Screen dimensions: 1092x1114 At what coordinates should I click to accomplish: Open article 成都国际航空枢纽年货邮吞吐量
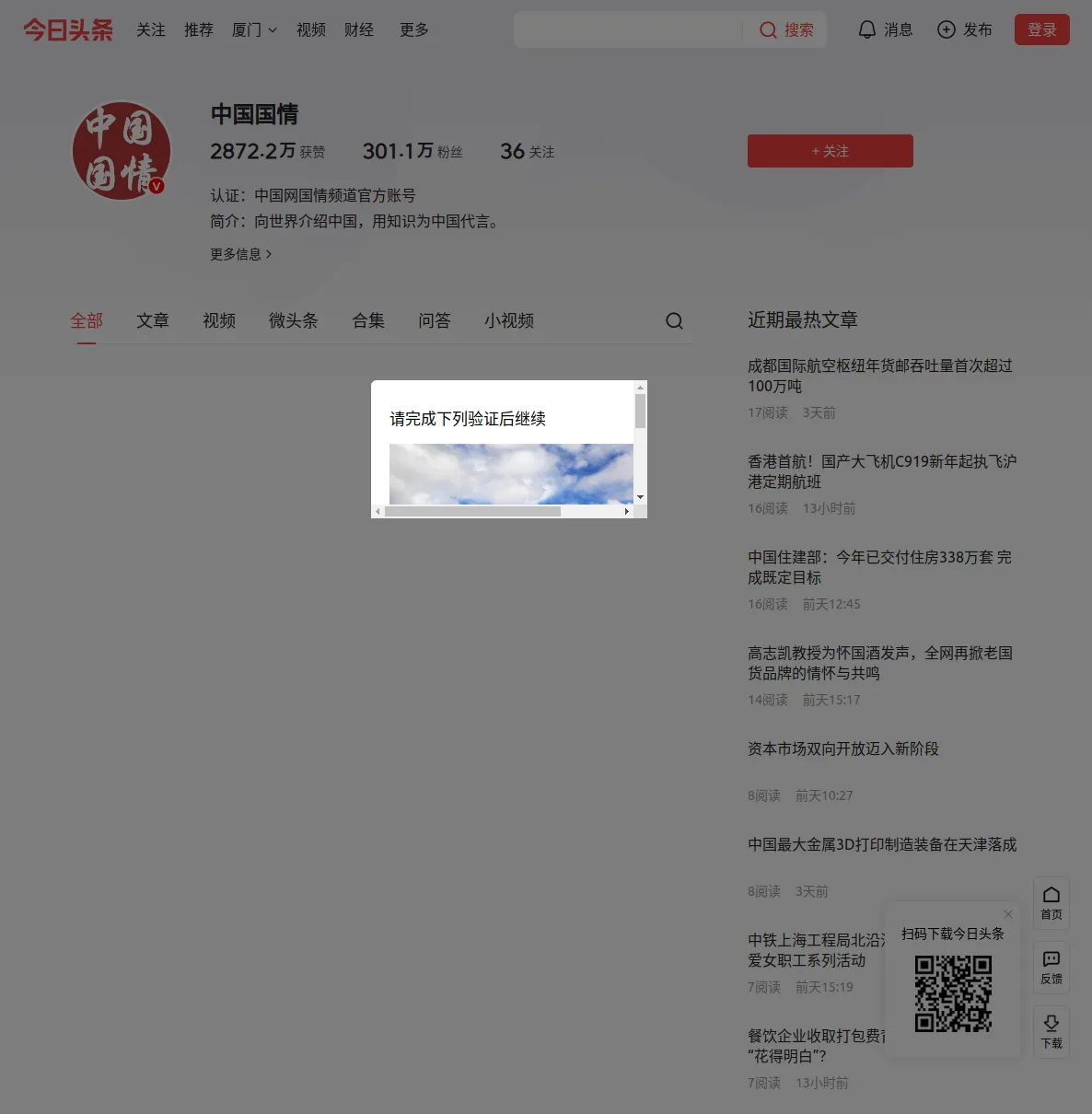[880, 376]
